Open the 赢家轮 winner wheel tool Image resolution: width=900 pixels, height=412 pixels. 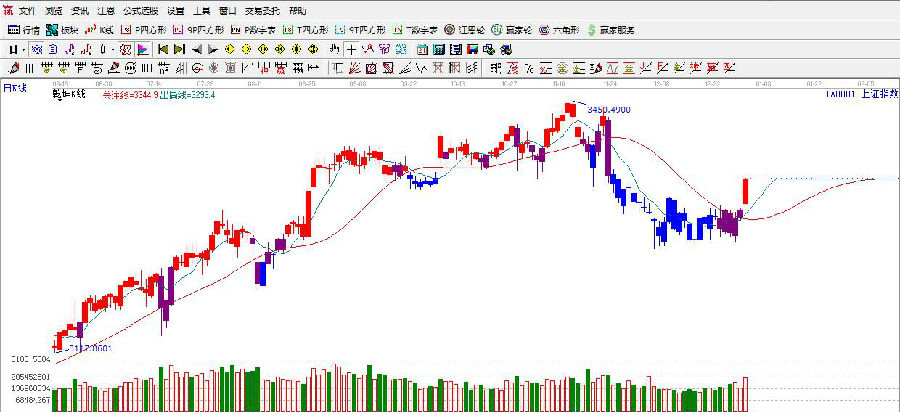point(510,30)
